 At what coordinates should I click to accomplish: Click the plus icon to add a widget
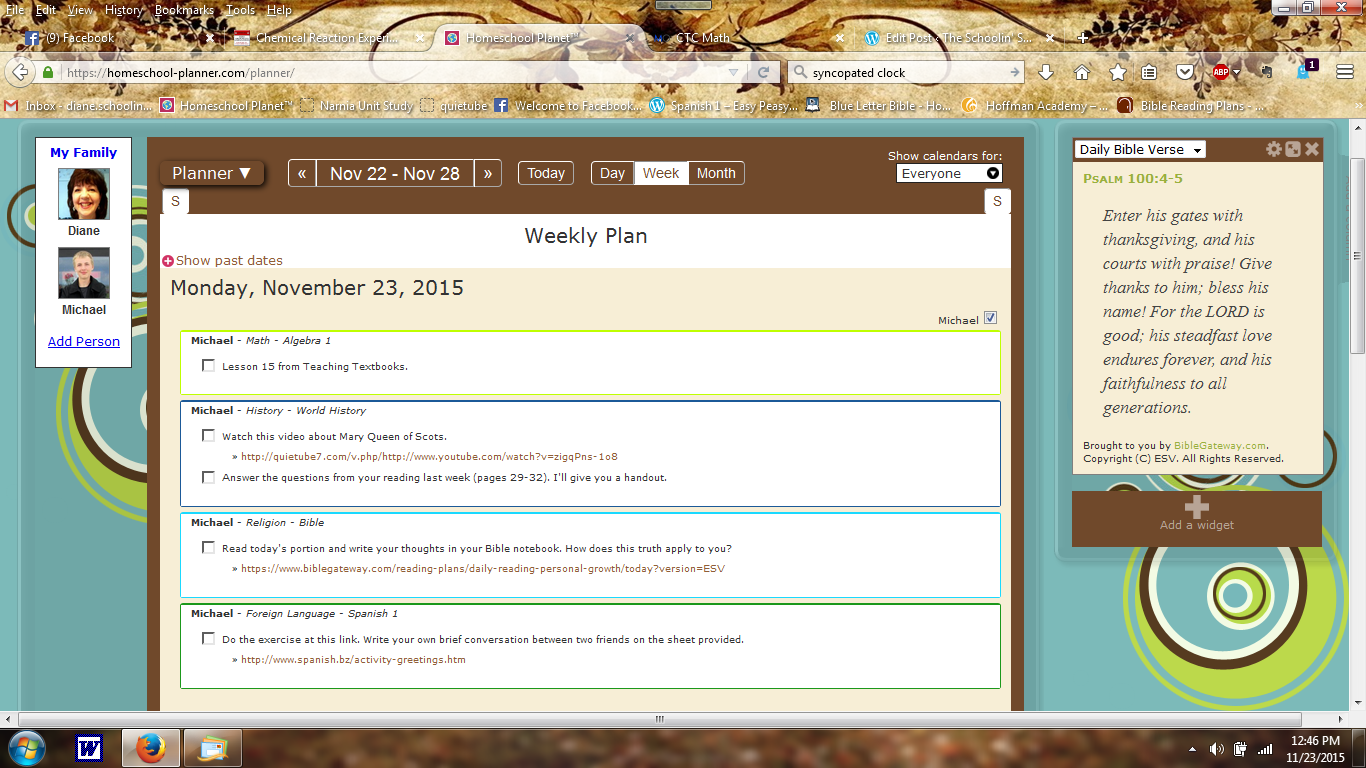pyautogui.click(x=1196, y=507)
